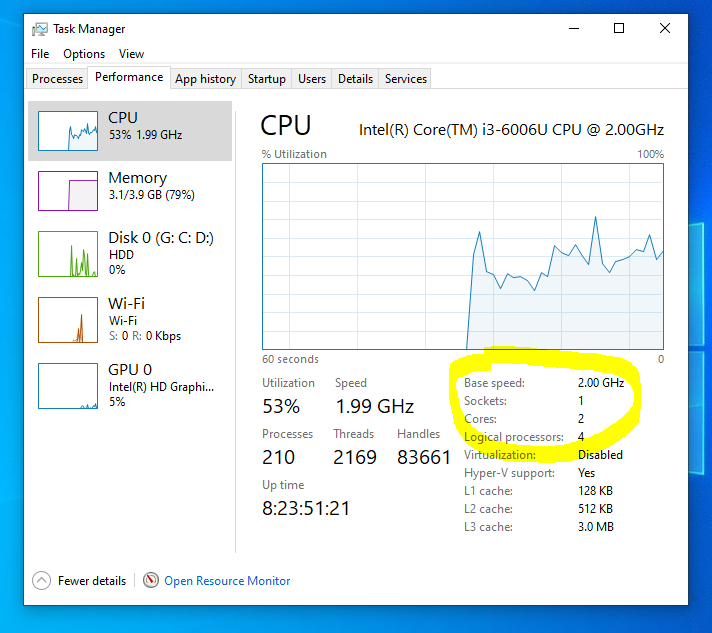Click the L2 cache value 512 KB
712x633 pixels.
click(595, 509)
